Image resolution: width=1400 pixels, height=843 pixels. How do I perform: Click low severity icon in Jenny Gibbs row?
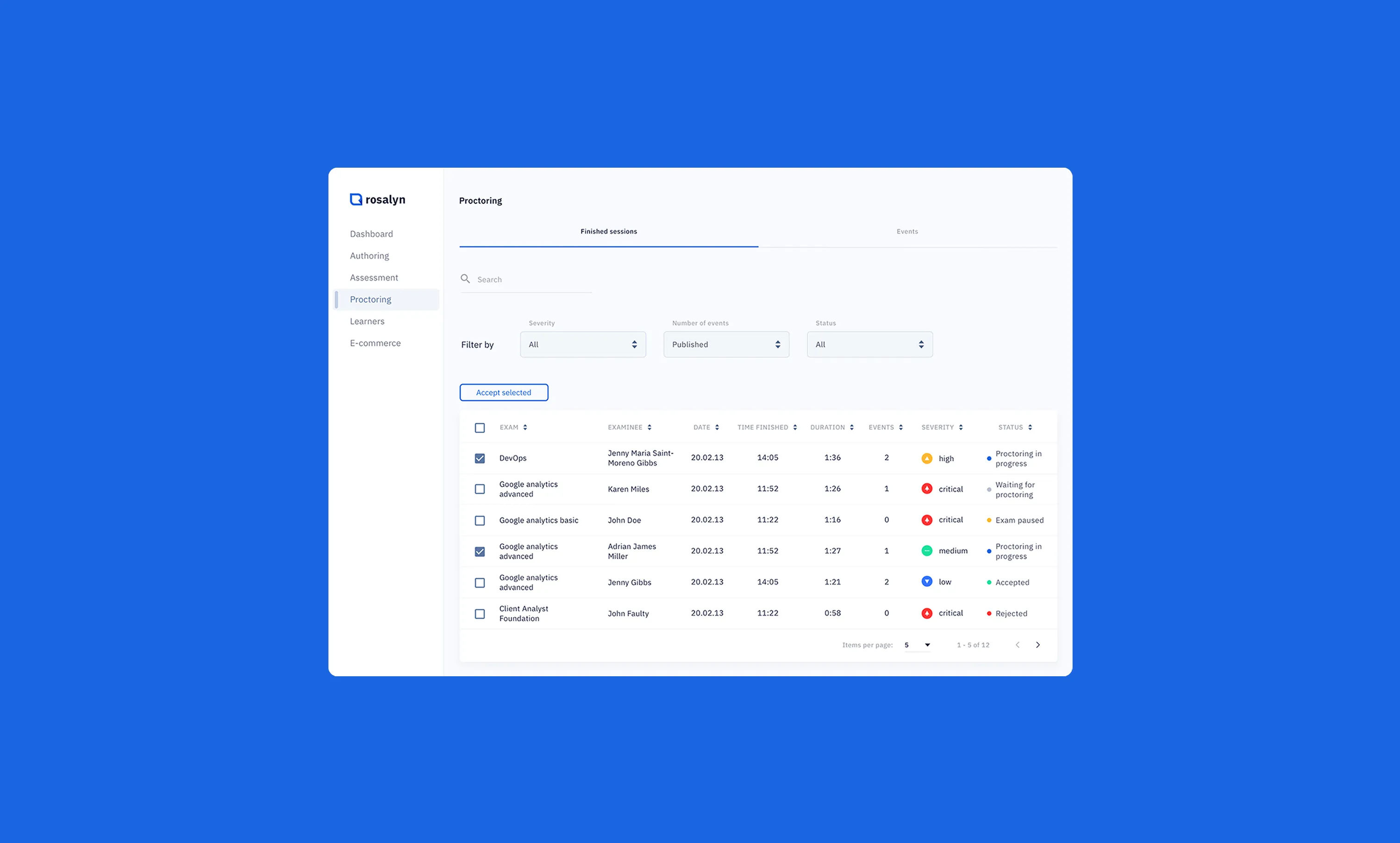926,582
